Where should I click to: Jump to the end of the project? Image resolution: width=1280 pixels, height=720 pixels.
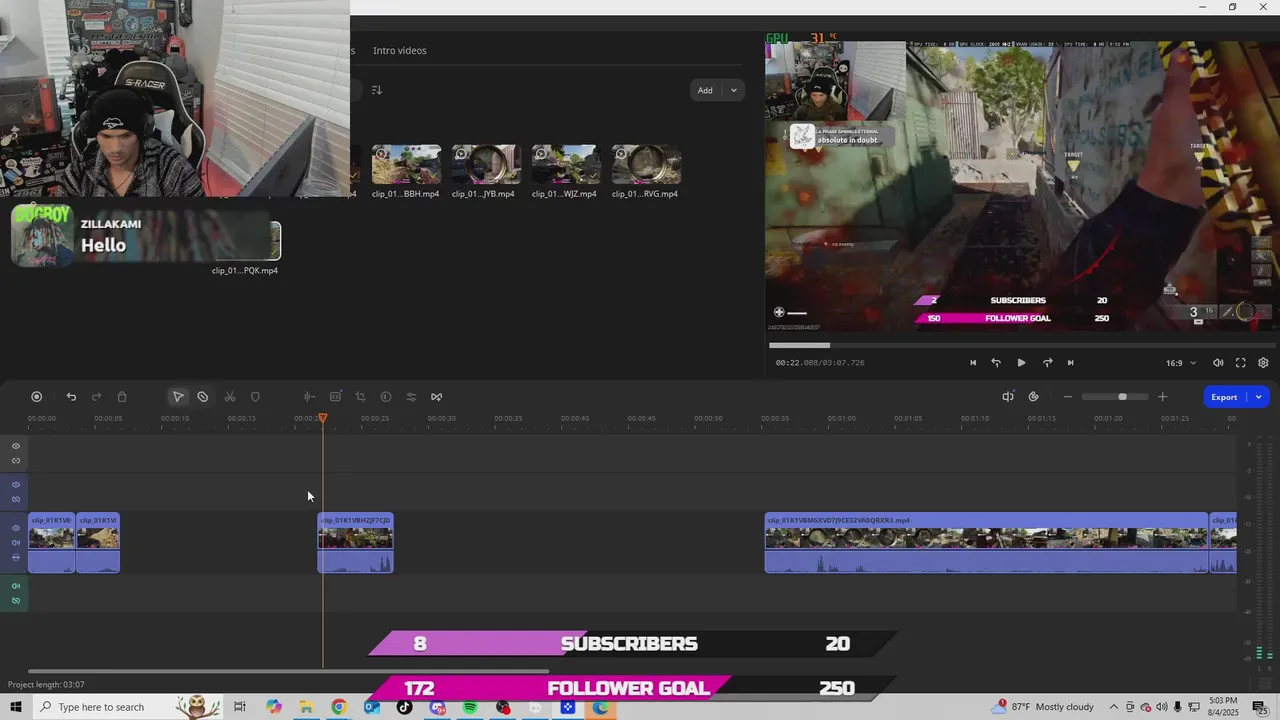pyautogui.click(x=1070, y=363)
